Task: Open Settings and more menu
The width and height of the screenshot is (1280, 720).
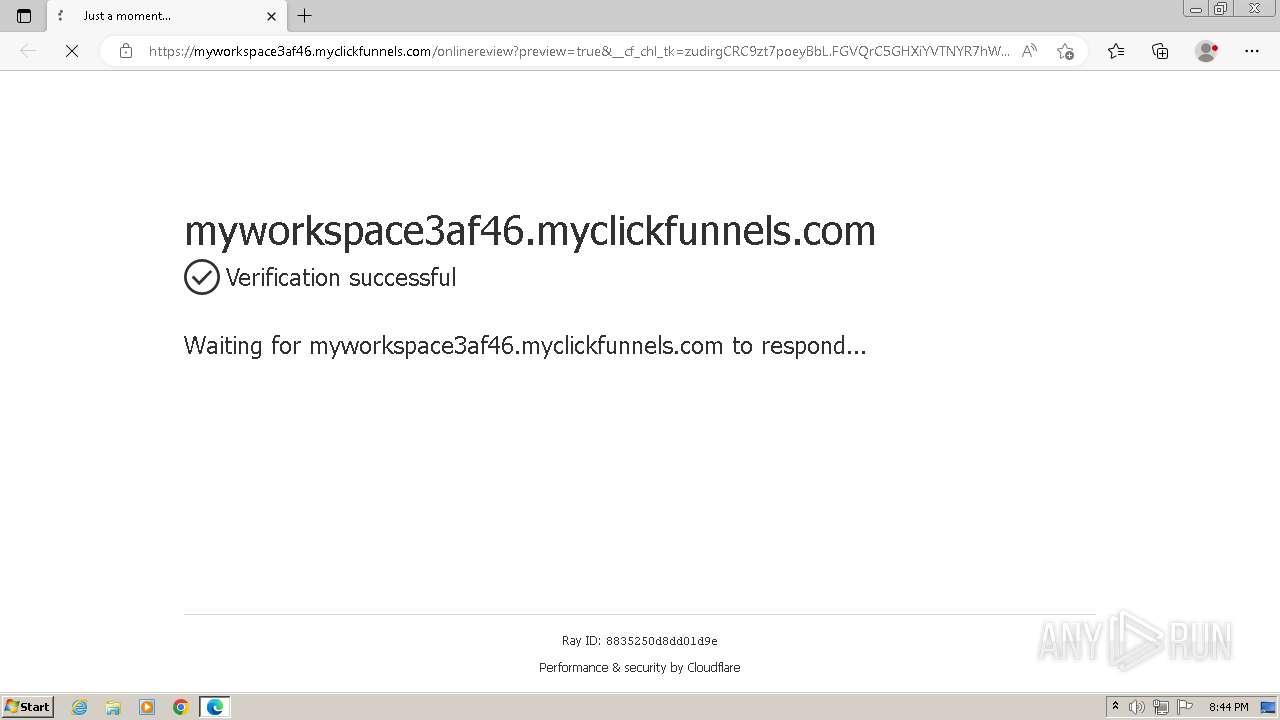Action: (x=1252, y=51)
